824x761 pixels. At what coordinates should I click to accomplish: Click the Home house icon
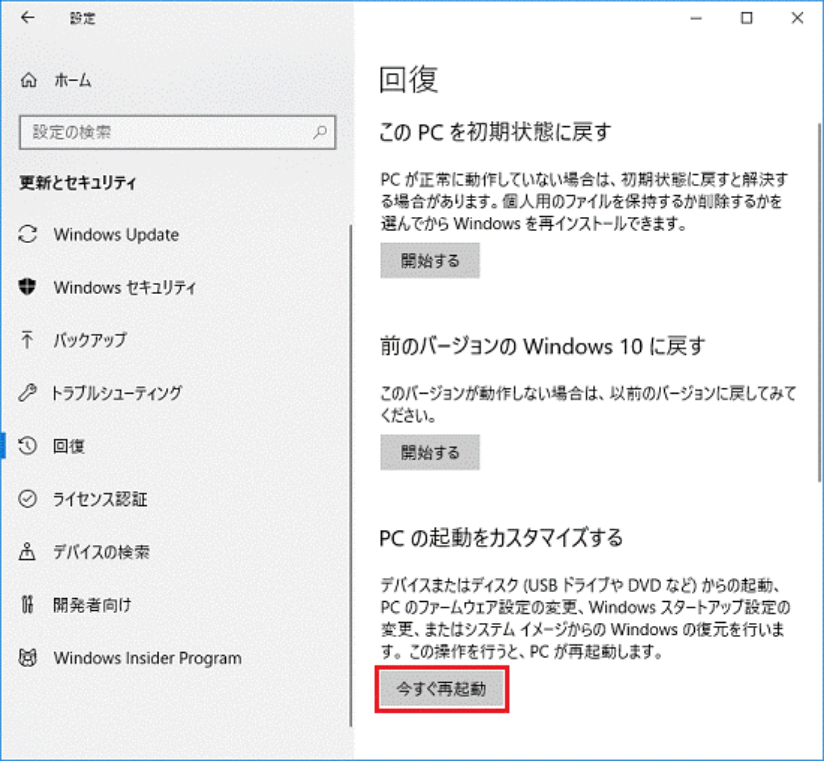(x=28, y=80)
